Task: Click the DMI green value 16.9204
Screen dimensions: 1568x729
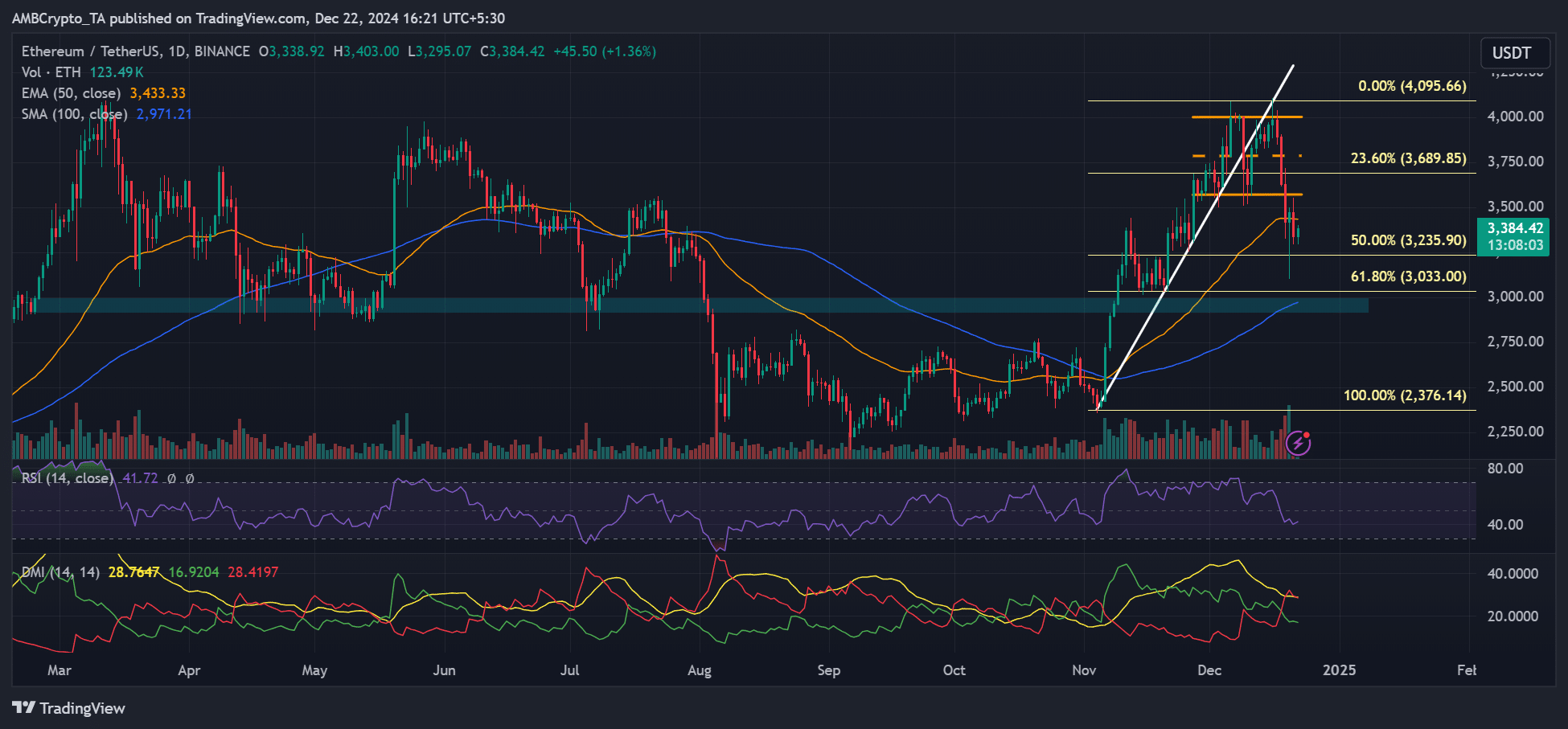Action: (x=194, y=572)
